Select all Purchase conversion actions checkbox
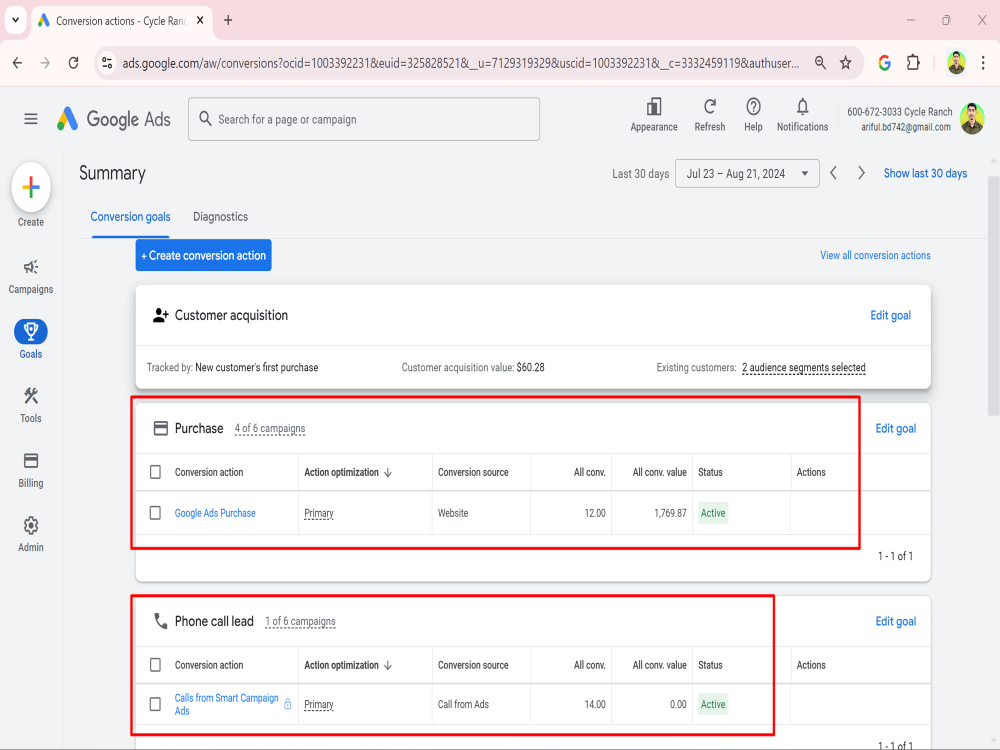Screen dimensions: 1000x750 pos(155,472)
